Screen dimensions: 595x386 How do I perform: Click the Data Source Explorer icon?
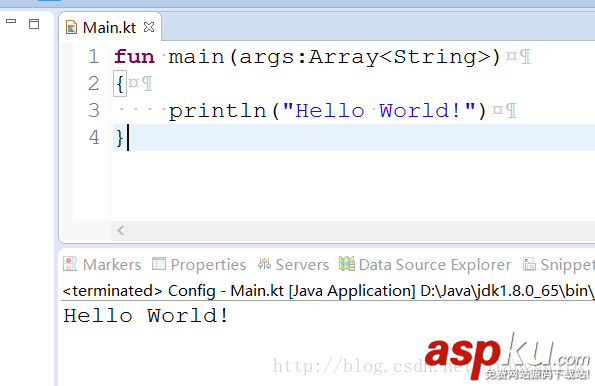[x=346, y=263]
